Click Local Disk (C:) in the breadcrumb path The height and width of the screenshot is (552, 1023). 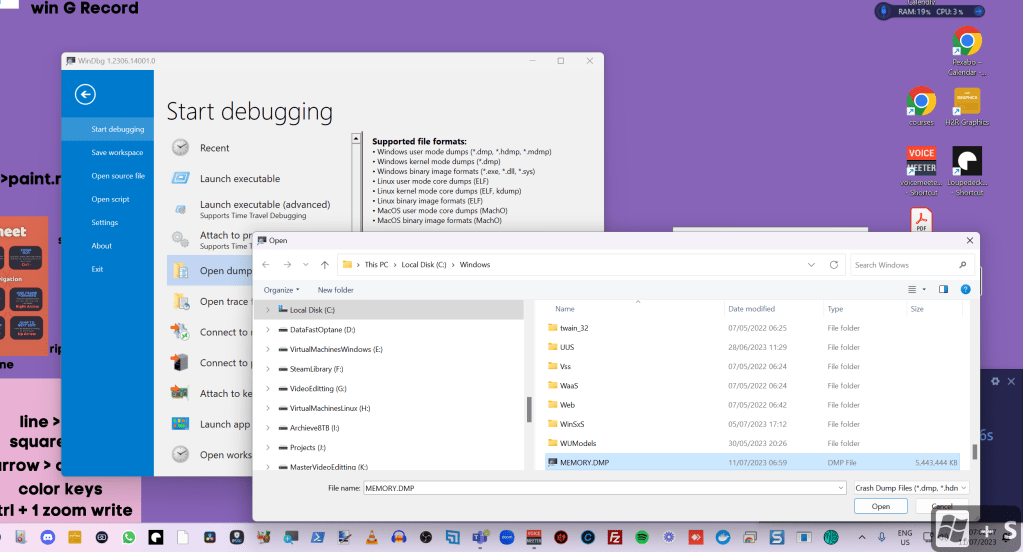tap(423, 265)
